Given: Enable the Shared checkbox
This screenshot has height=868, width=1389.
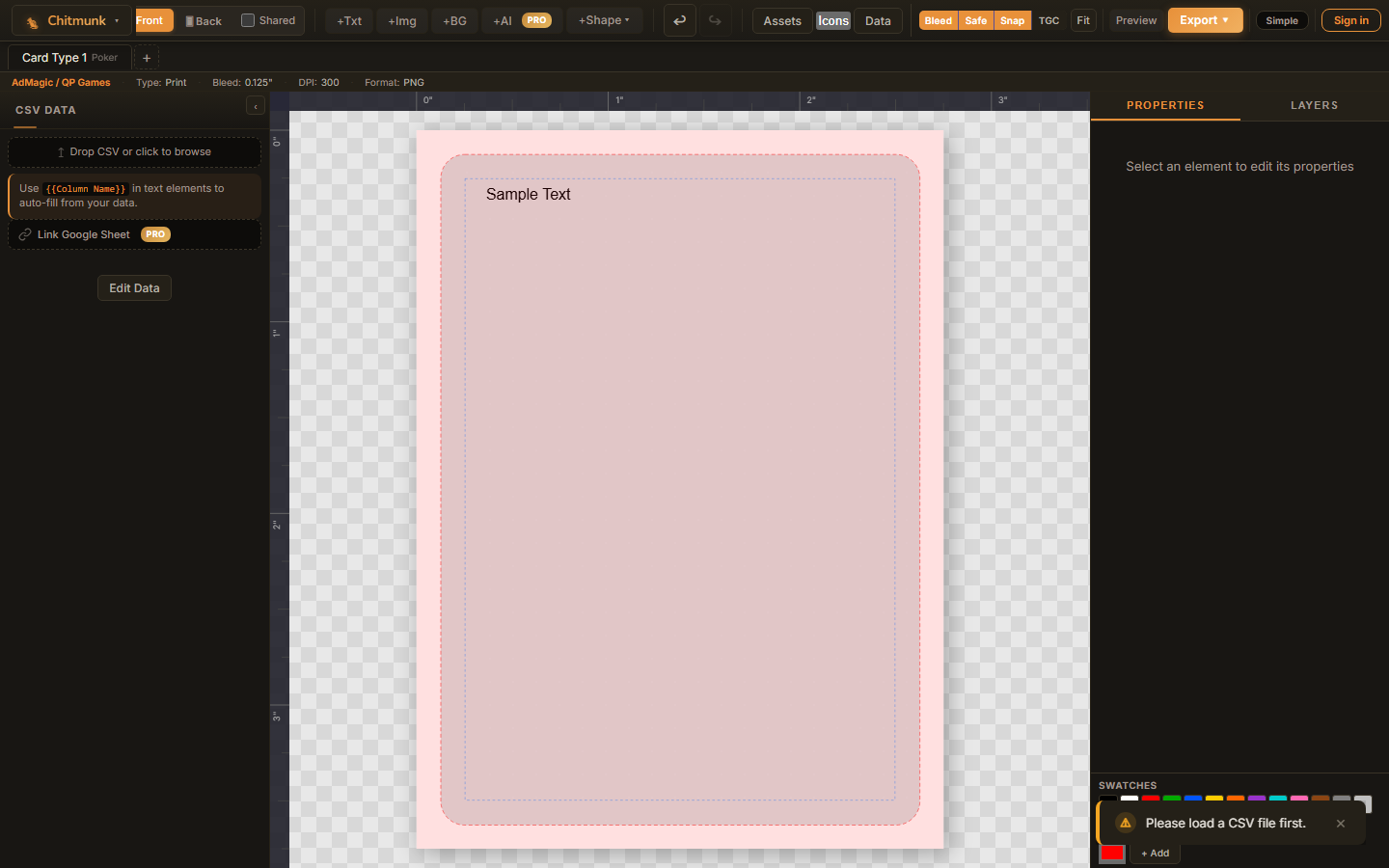Looking at the screenshot, I should click(x=248, y=20).
